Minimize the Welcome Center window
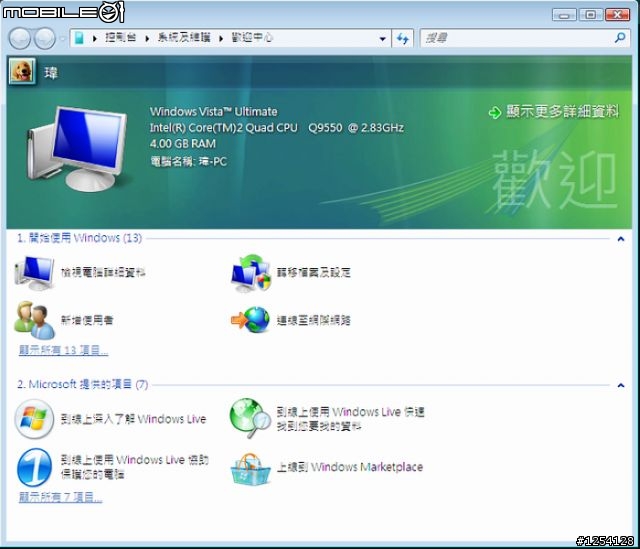 [564, 15]
